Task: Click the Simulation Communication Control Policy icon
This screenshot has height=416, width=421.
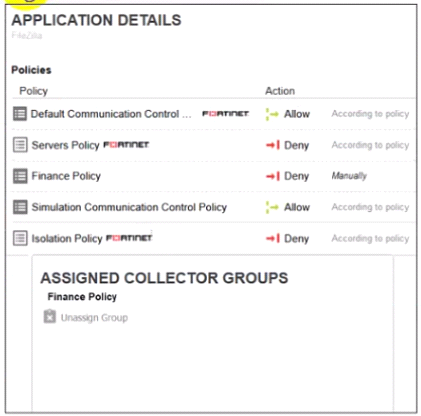Action: point(20,207)
